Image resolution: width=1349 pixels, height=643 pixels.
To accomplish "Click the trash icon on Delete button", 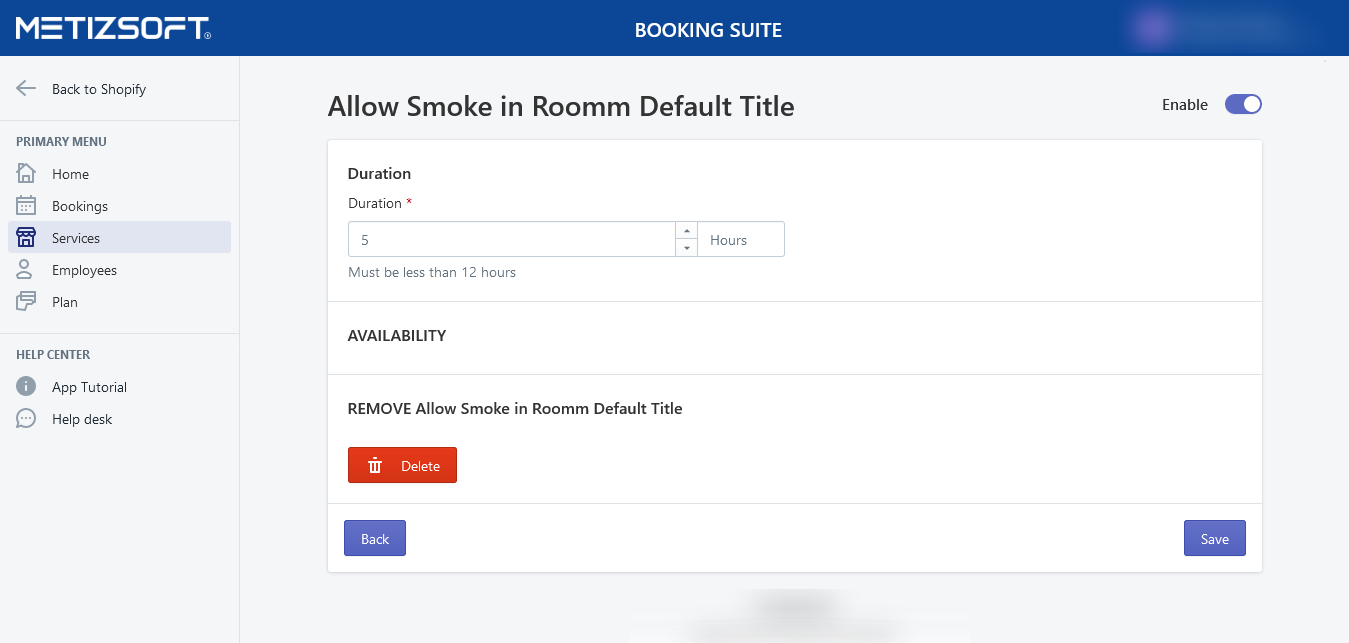I will pyautogui.click(x=375, y=466).
